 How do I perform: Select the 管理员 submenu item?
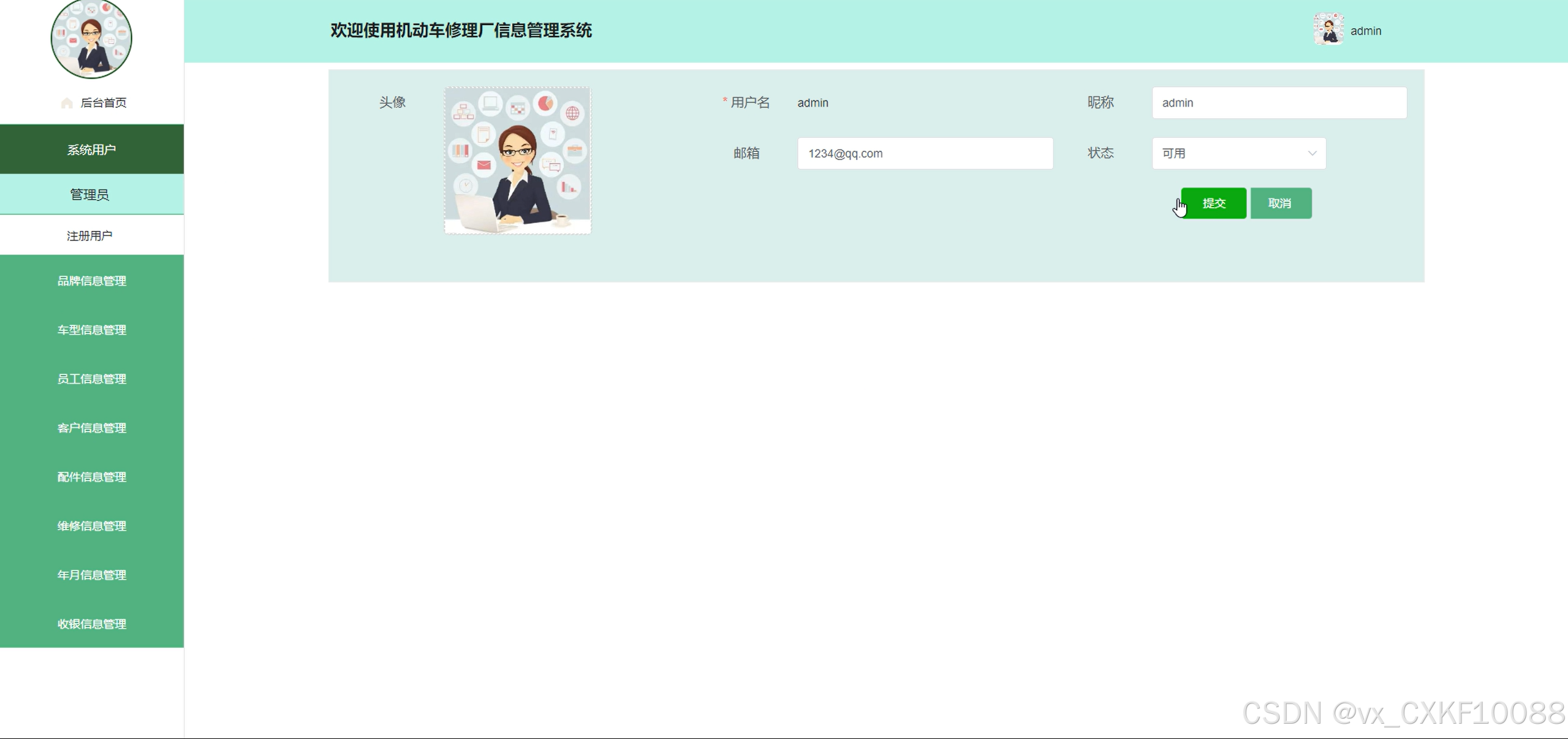(x=89, y=195)
